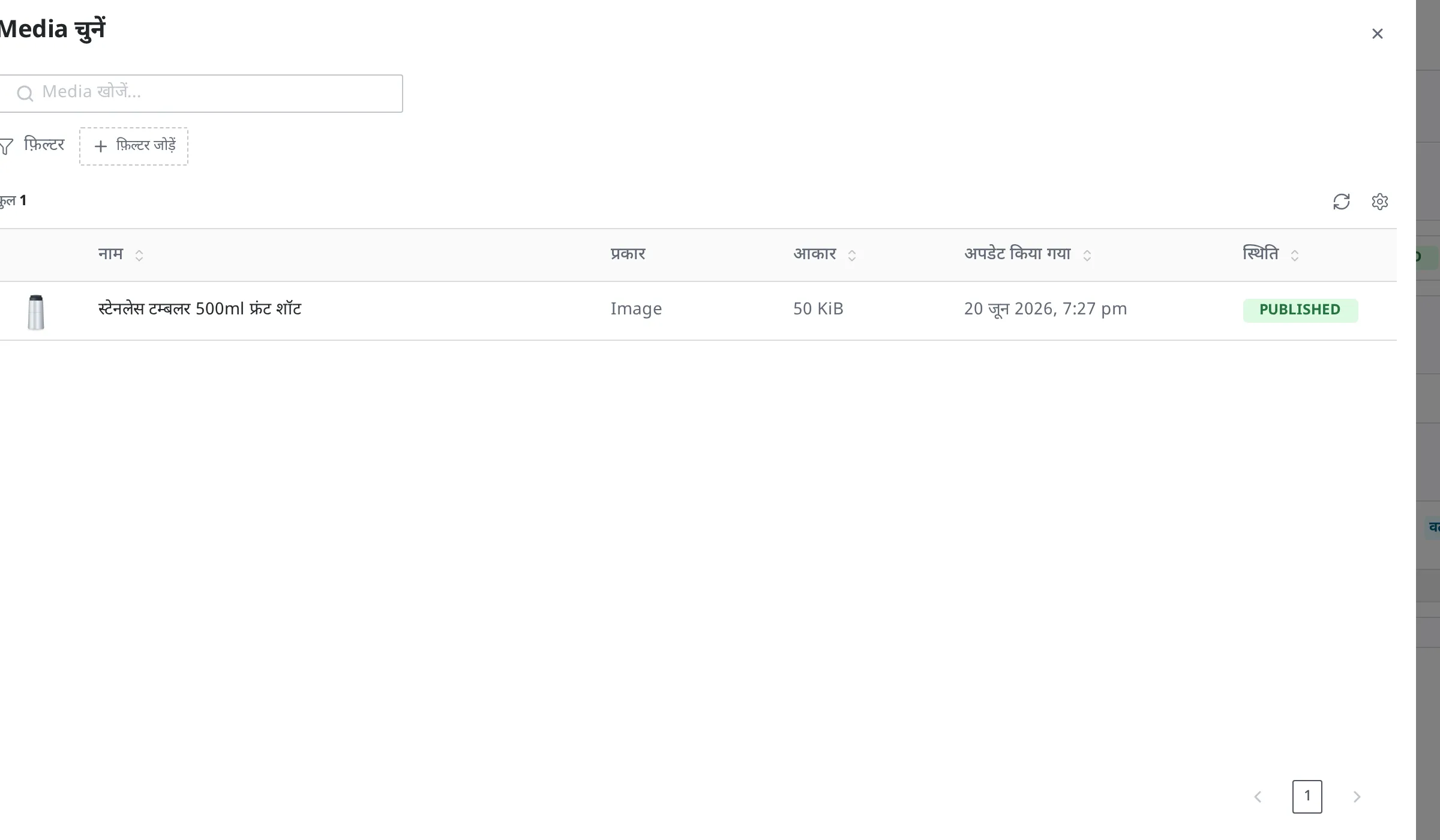
Task: Click the plus icon in फ़िल्टर जोड़ें
Action: pyautogui.click(x=101, y=146)
